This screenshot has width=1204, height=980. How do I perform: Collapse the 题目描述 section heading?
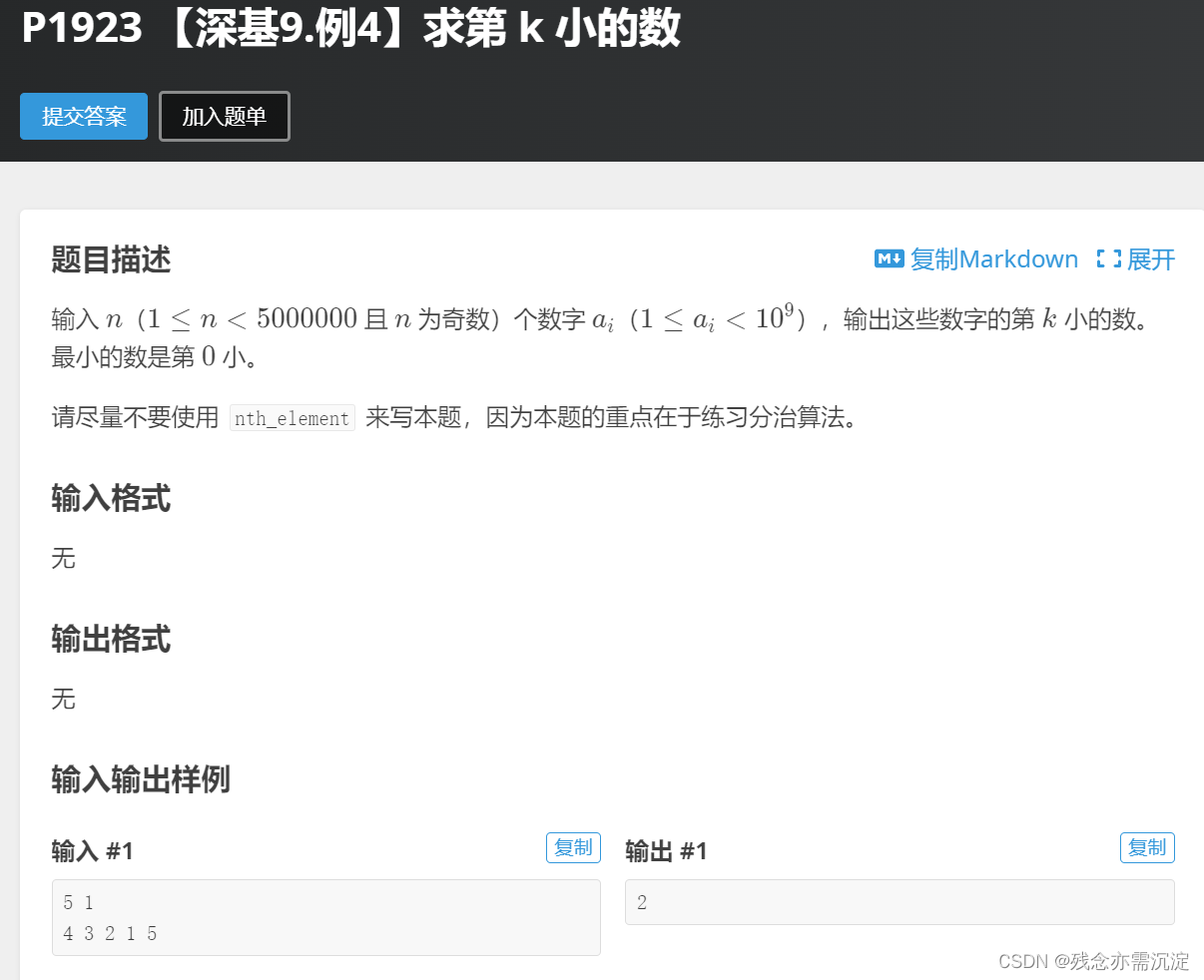click(110, 260)
